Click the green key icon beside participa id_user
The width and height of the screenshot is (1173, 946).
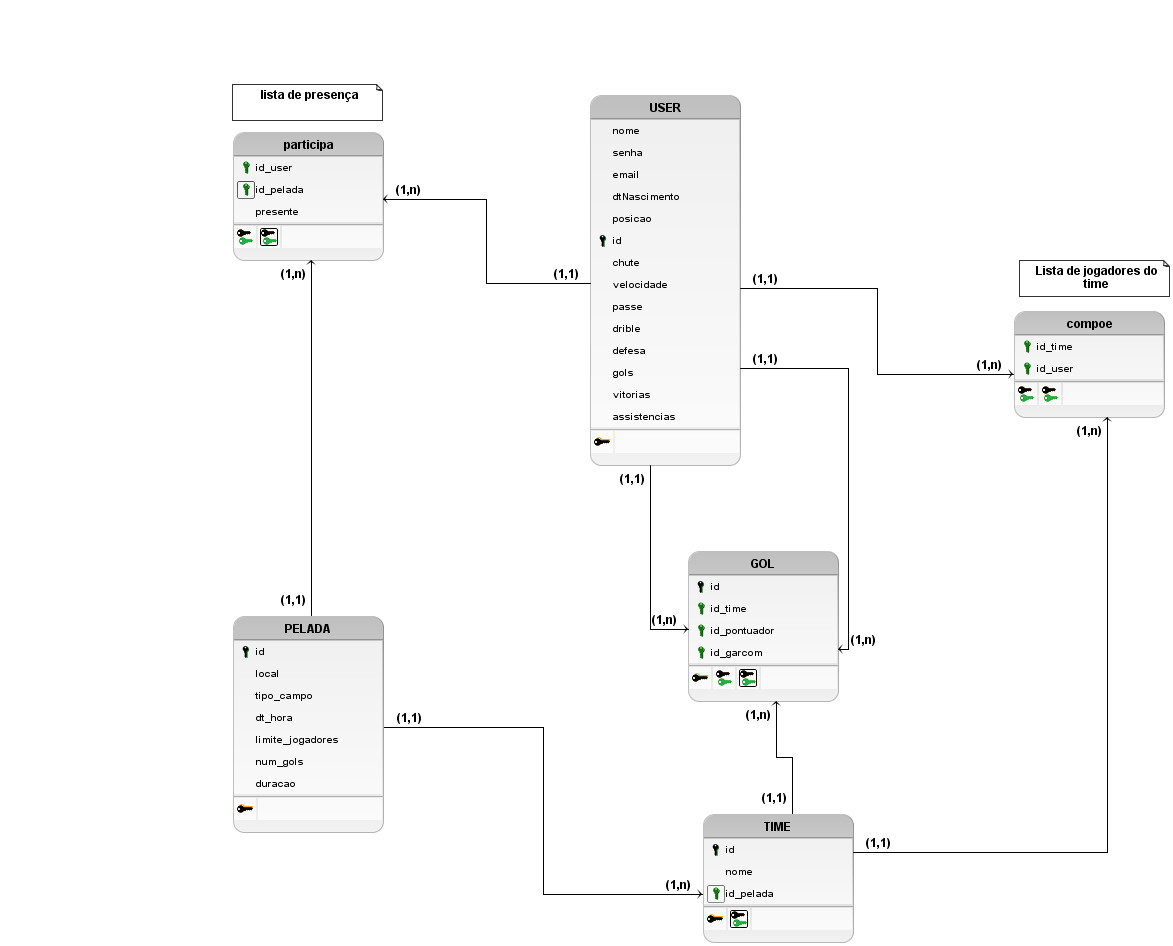click(246, 168)
